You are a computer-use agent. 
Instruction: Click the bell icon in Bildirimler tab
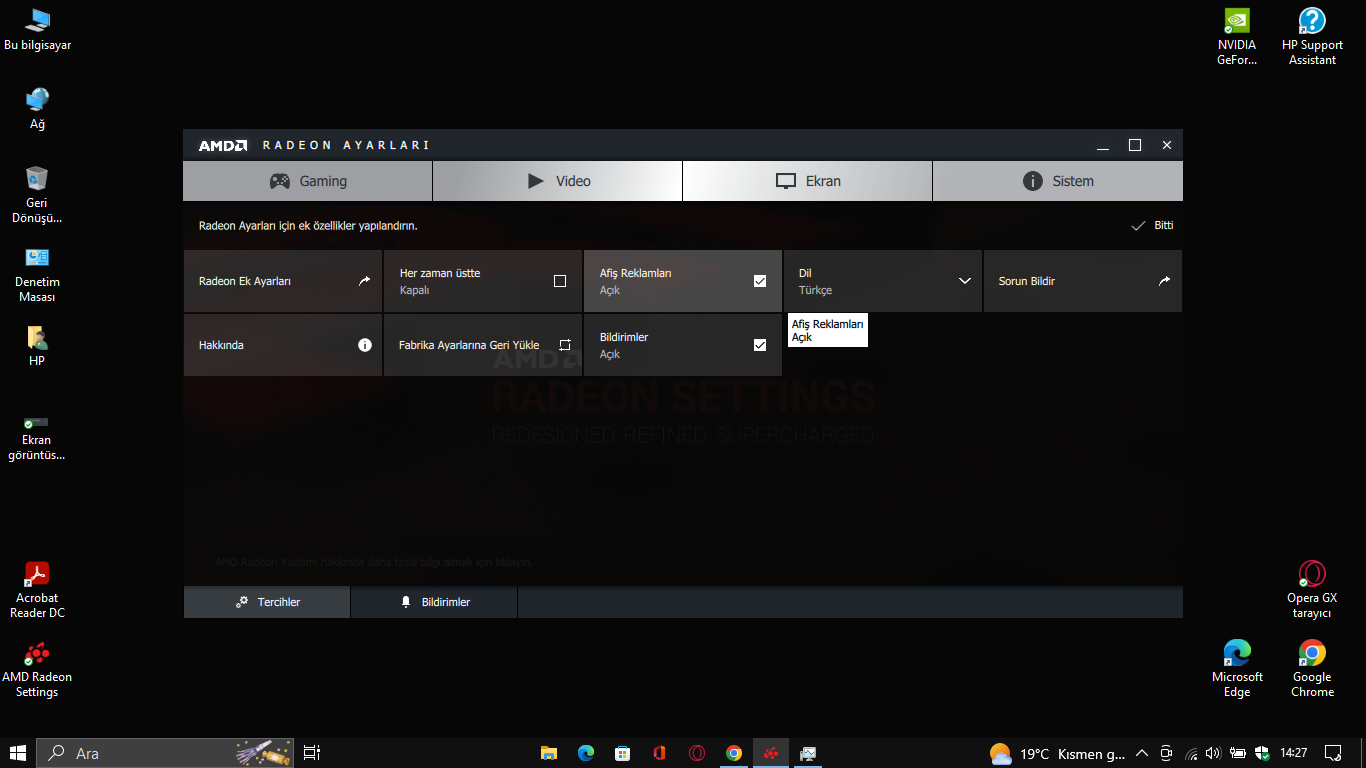(406, 602)
